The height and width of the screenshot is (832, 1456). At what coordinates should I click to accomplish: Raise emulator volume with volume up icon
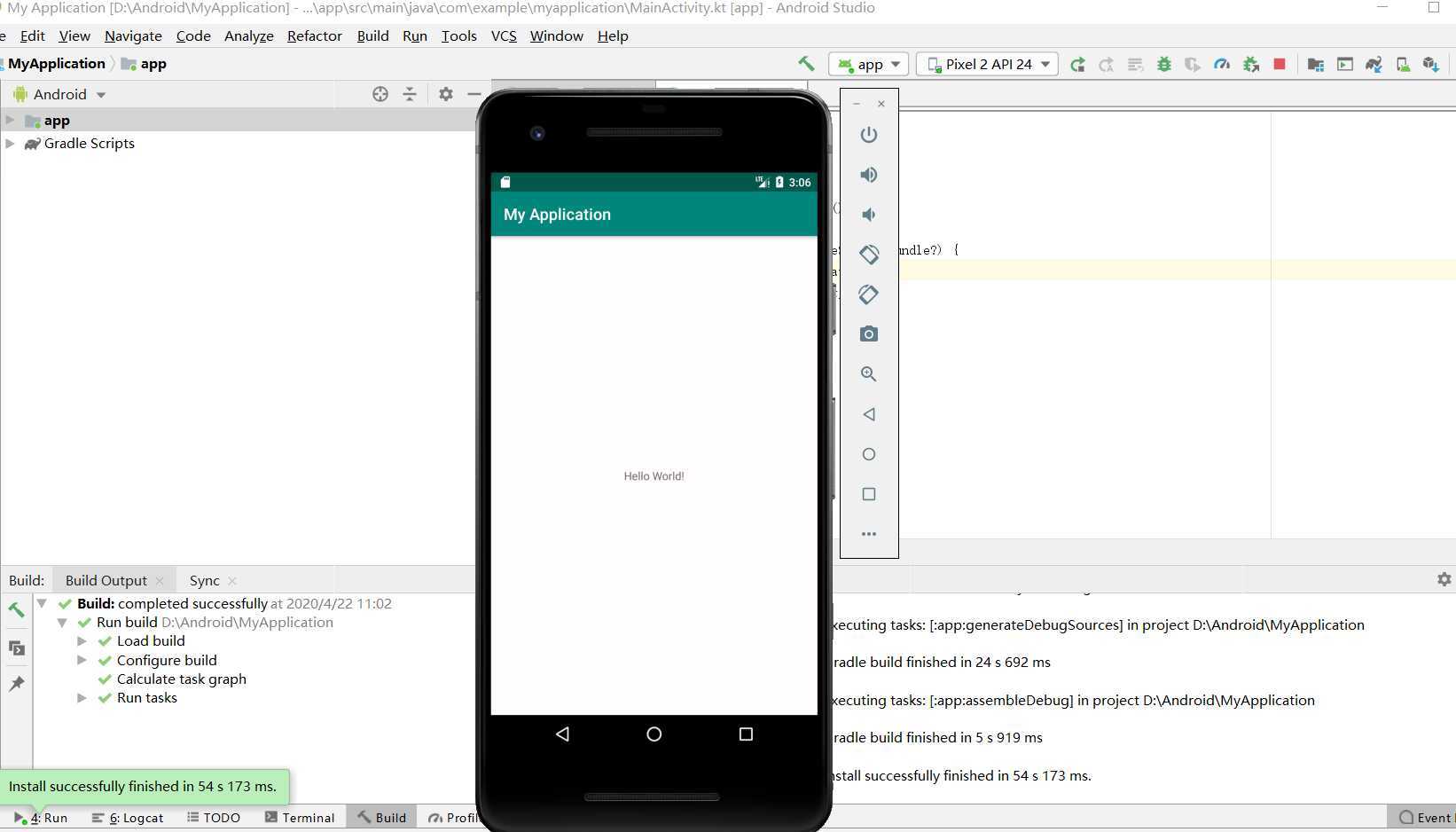click(869, 175)
